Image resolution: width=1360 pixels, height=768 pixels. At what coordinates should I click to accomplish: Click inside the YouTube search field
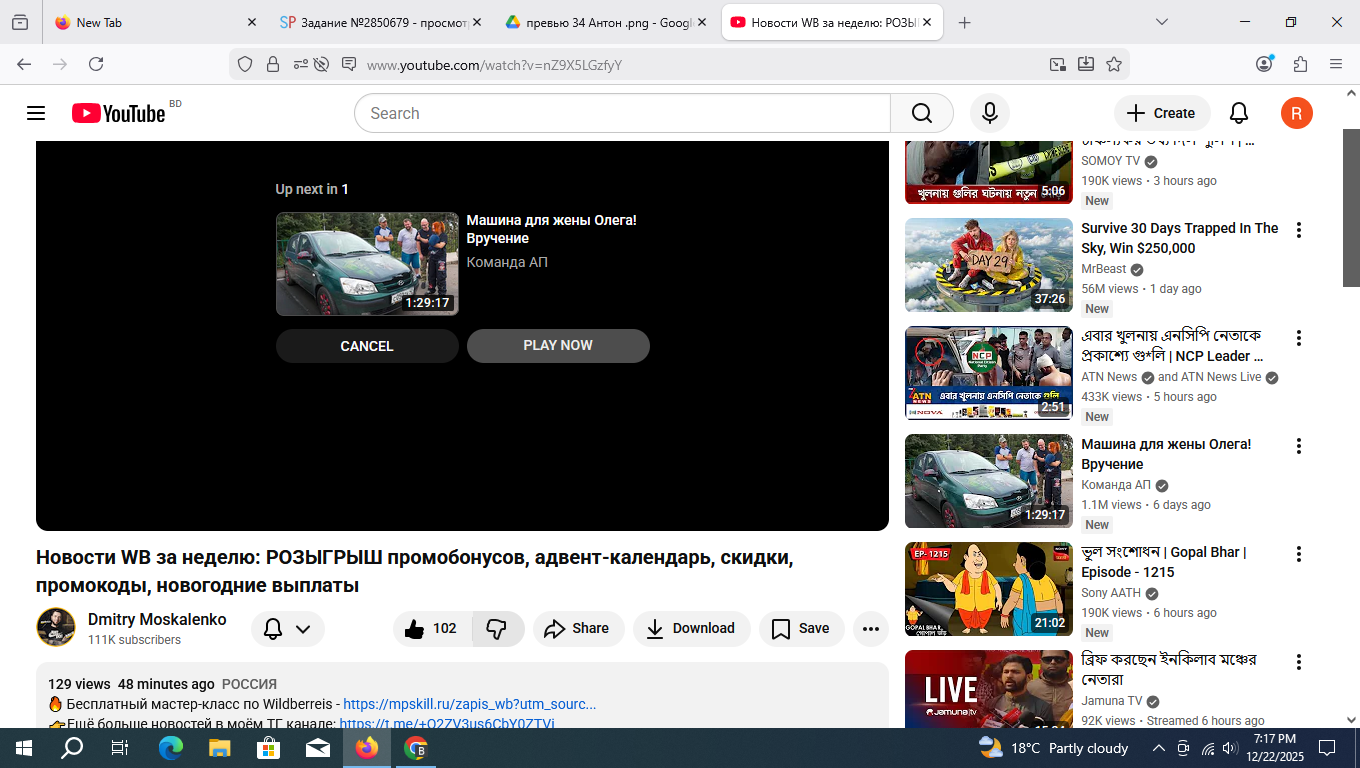pyautogui.click(x=622, y=113)
